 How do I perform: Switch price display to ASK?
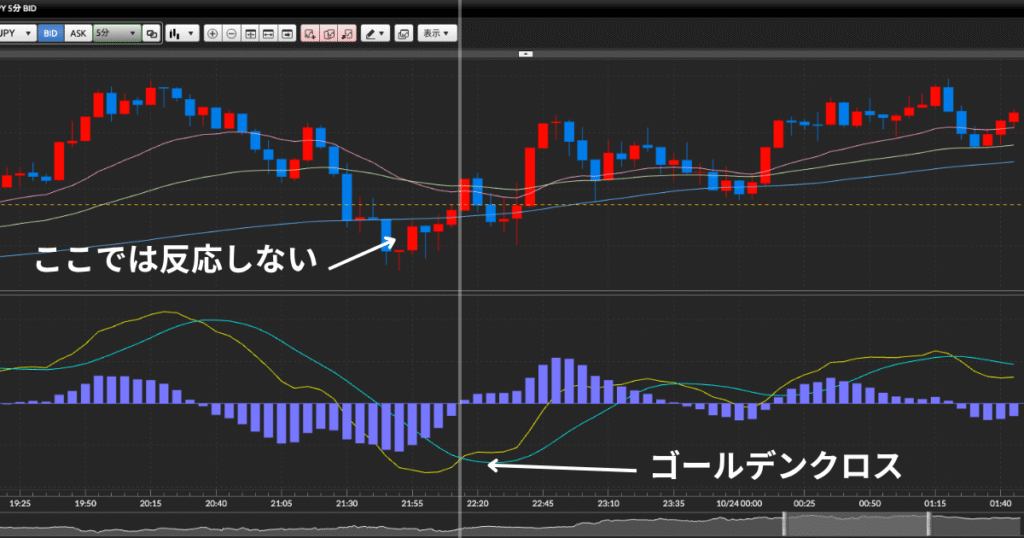[77, 33]
